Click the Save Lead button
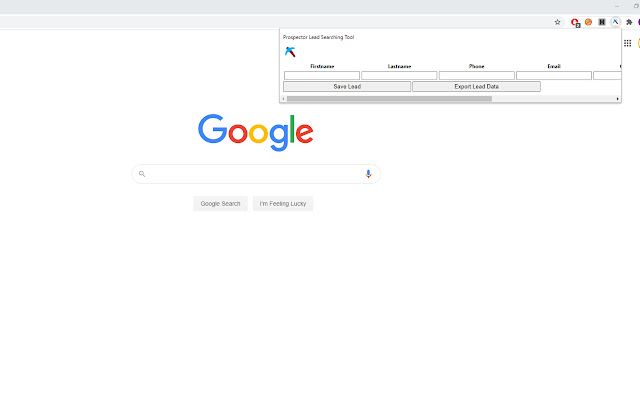640x400 pixels. point(347,87)
